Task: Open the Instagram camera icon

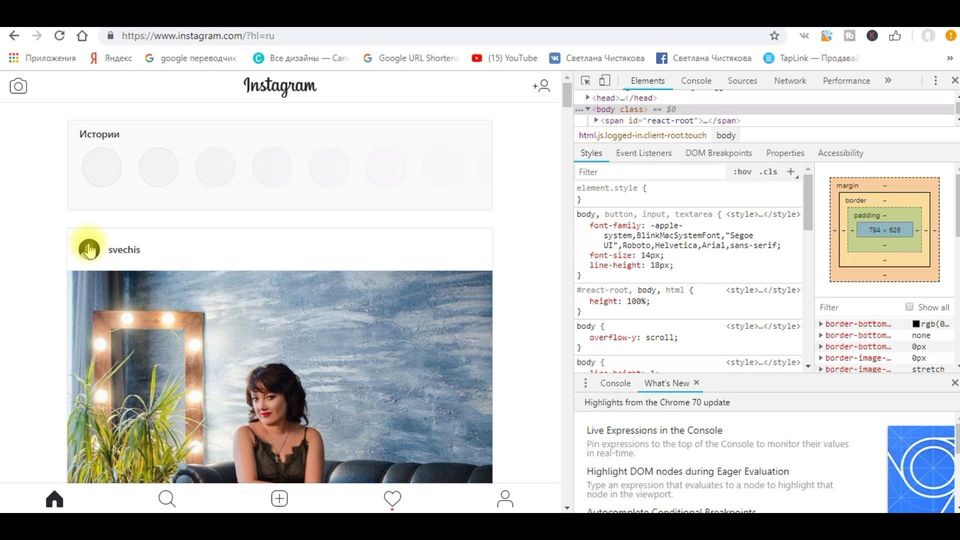Action: pos(18,86)
